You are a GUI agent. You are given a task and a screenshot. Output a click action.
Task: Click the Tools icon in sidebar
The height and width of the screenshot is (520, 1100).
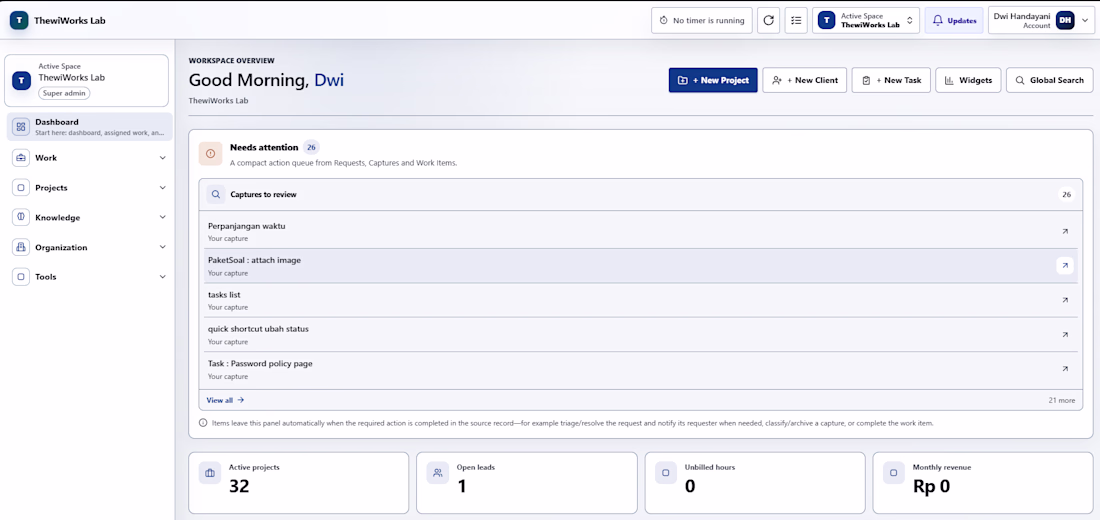click(x=21, y=276)
